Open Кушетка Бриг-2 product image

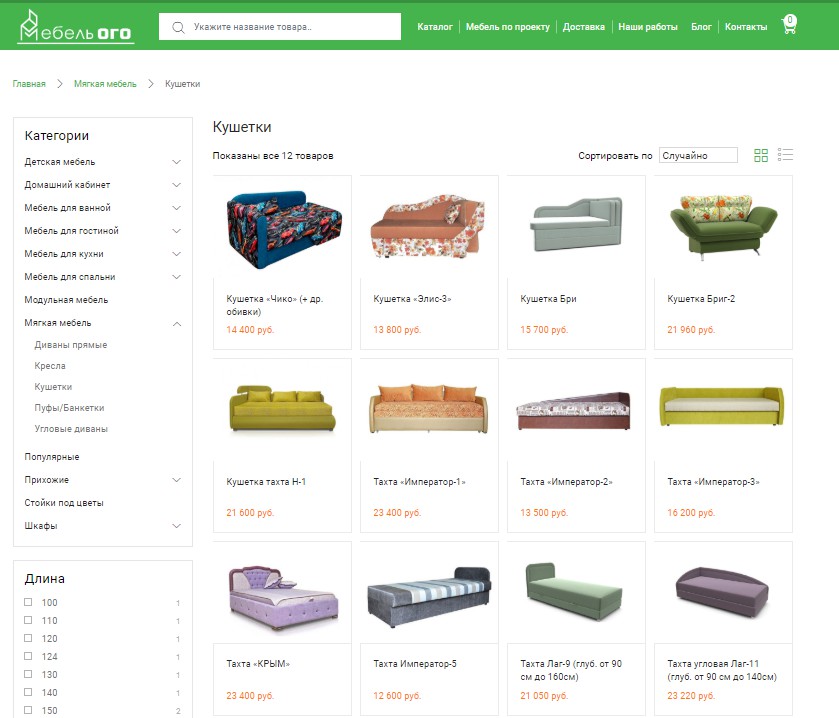pos(723,227)
